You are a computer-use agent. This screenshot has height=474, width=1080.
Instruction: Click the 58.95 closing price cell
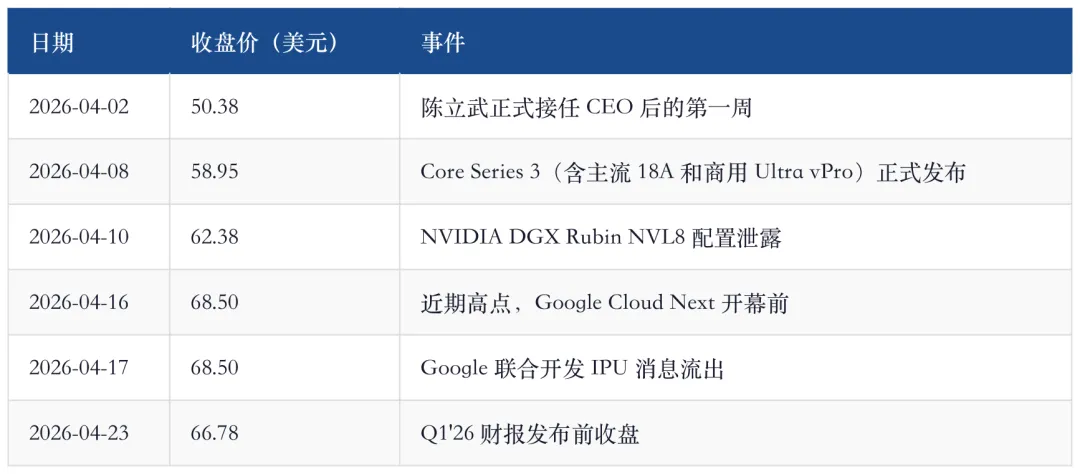click(284, 172)
